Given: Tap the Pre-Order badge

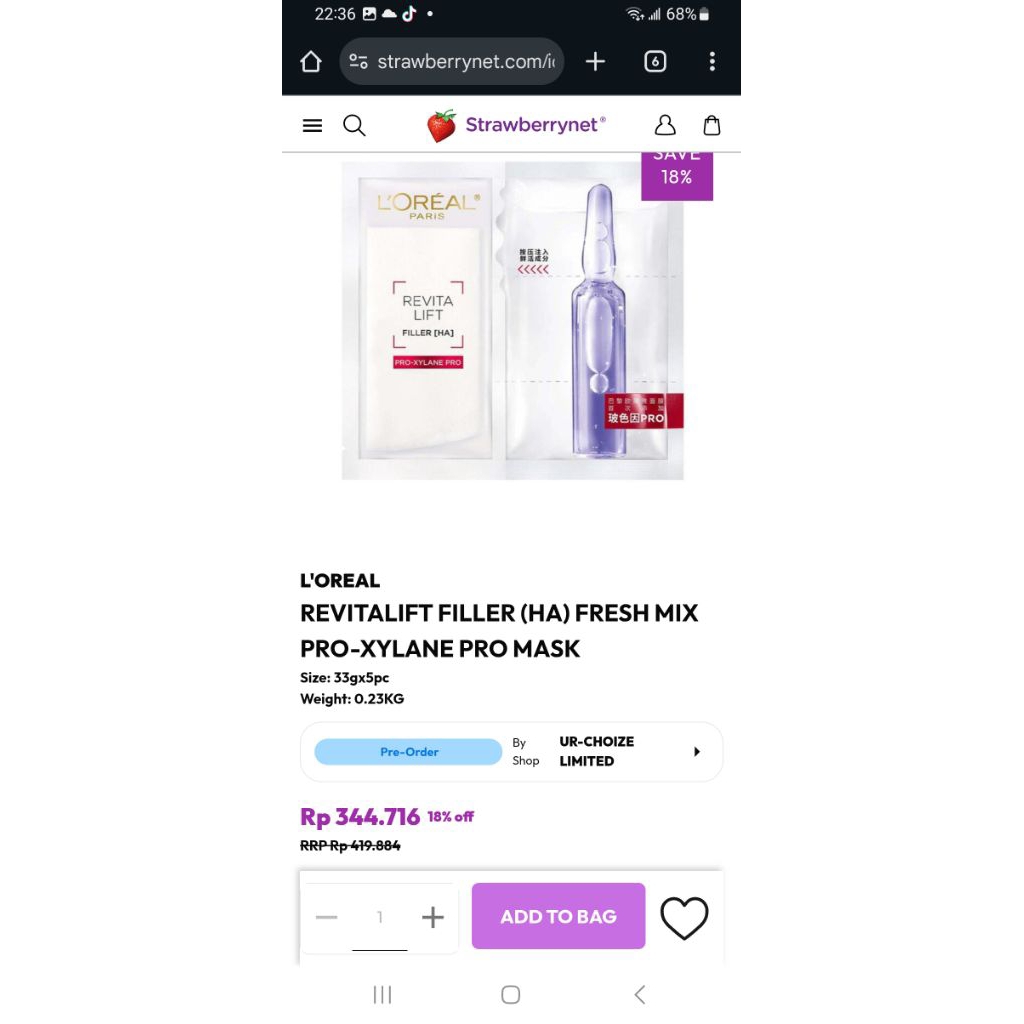Looking at the screenshot, I should tap(408, 752).
